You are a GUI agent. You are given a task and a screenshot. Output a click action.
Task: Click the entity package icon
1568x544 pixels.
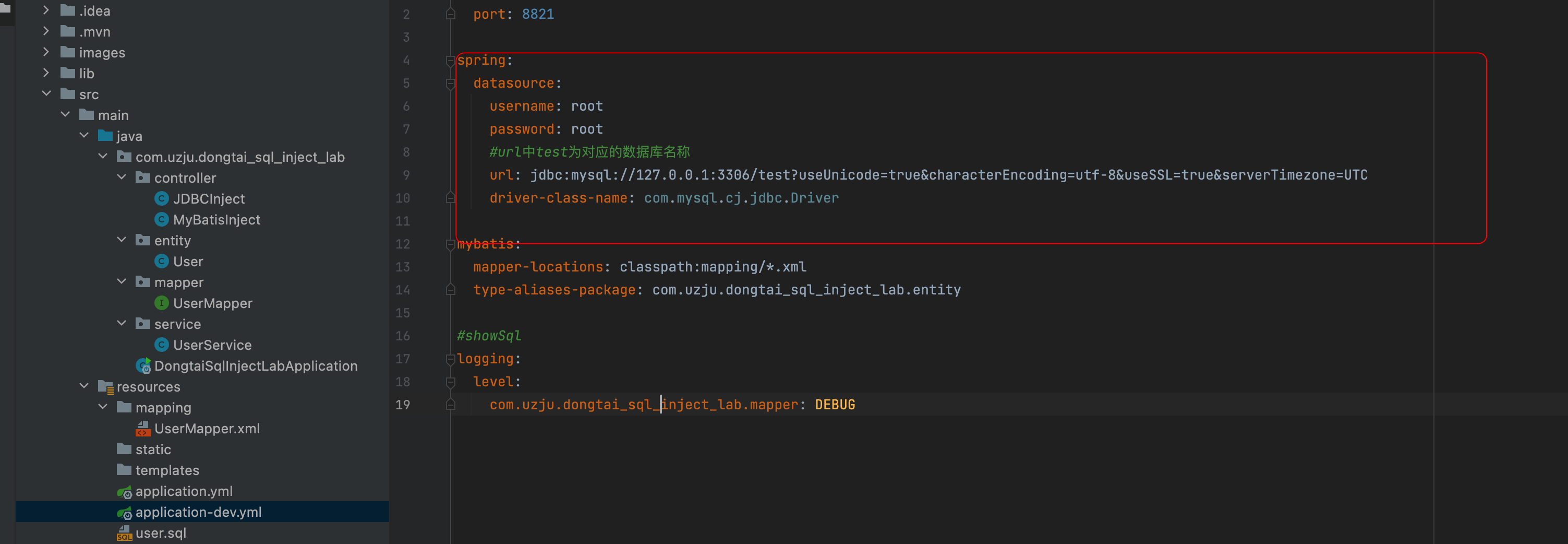tap(143, 240)
